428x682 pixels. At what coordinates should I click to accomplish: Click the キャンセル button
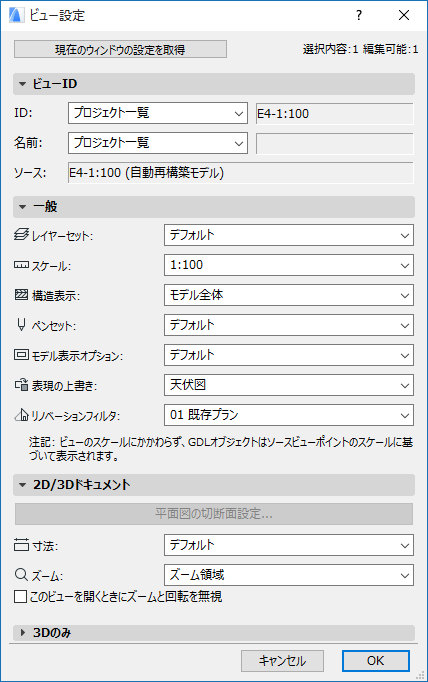tap(282, 661)
